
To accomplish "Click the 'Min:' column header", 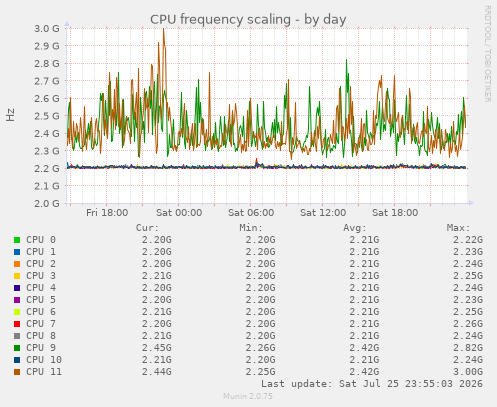I will tap(251, 228).
